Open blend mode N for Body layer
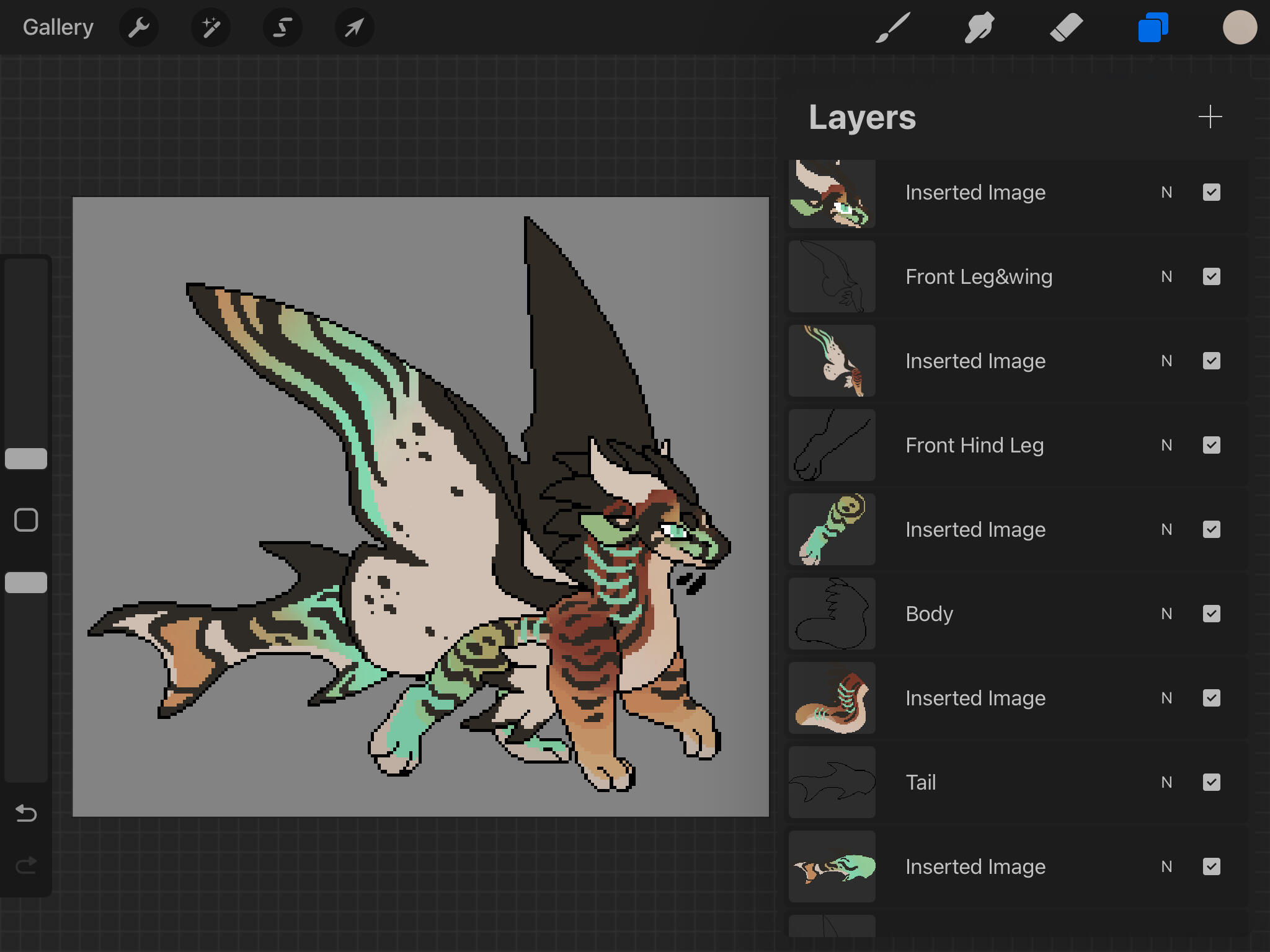The width and height of the screenshot is (1270, 952). tap(1166, 614)
